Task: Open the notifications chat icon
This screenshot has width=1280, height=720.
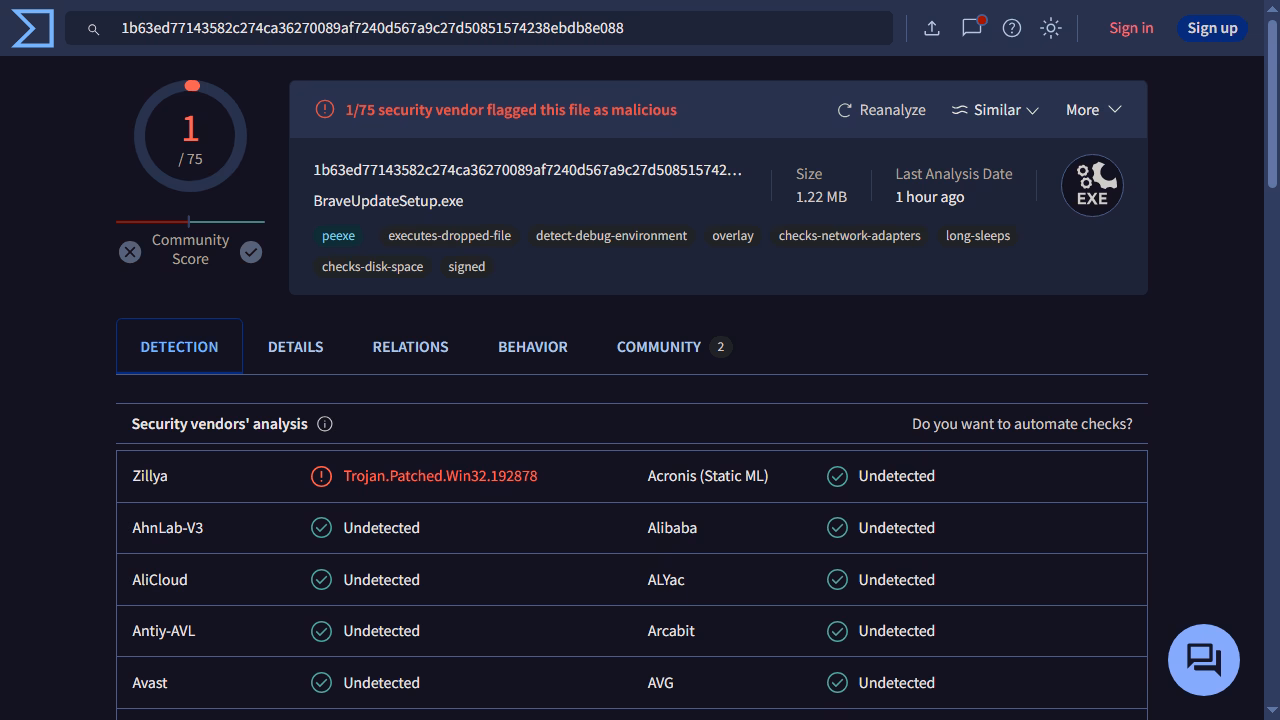Action: [x=972, y=27]
